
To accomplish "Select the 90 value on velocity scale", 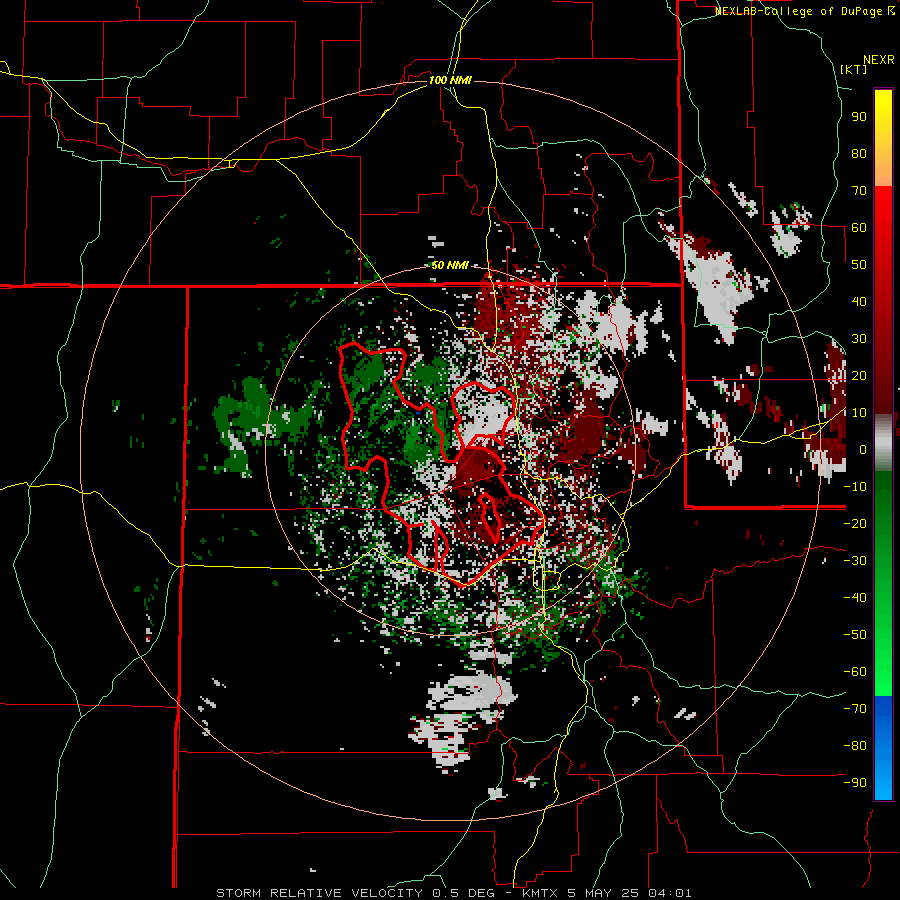I will click(859, 117).
